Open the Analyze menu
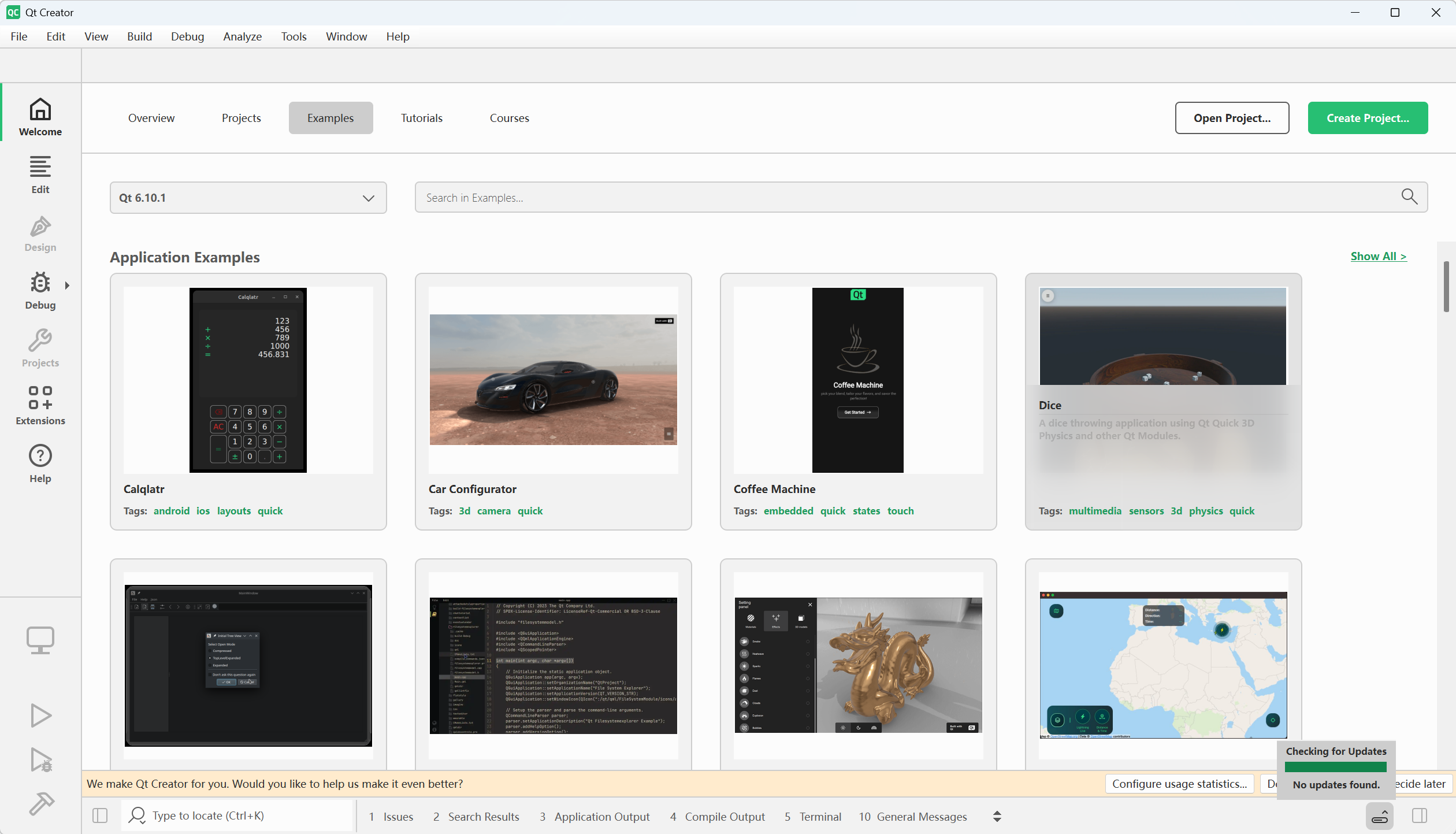The width and height of the screenshot is (1456, 834). [x=242, y=36]
